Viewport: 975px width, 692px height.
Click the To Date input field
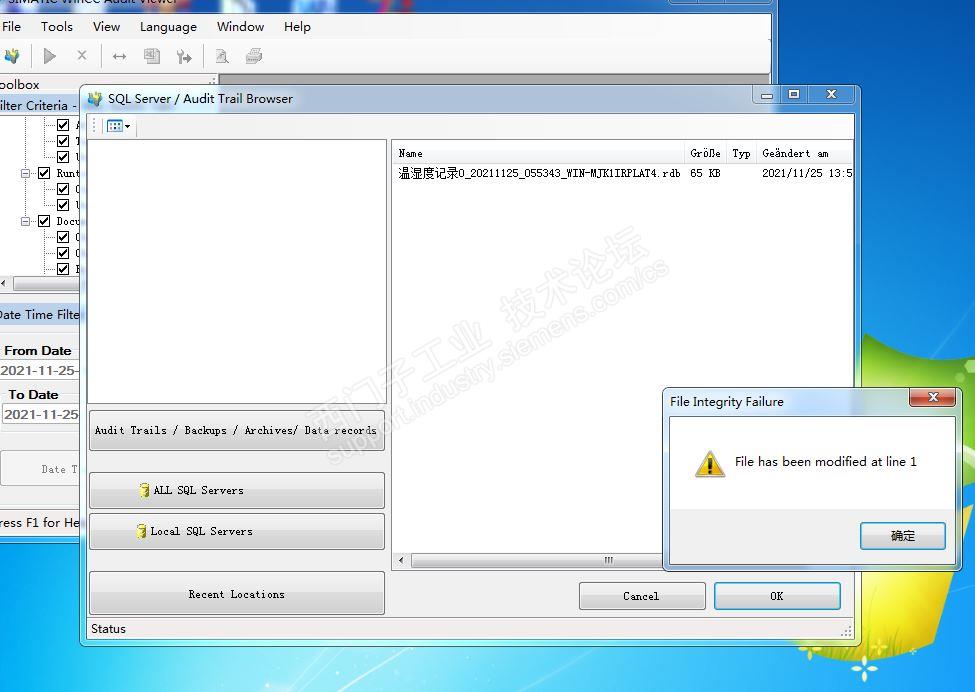coord(41,414)
